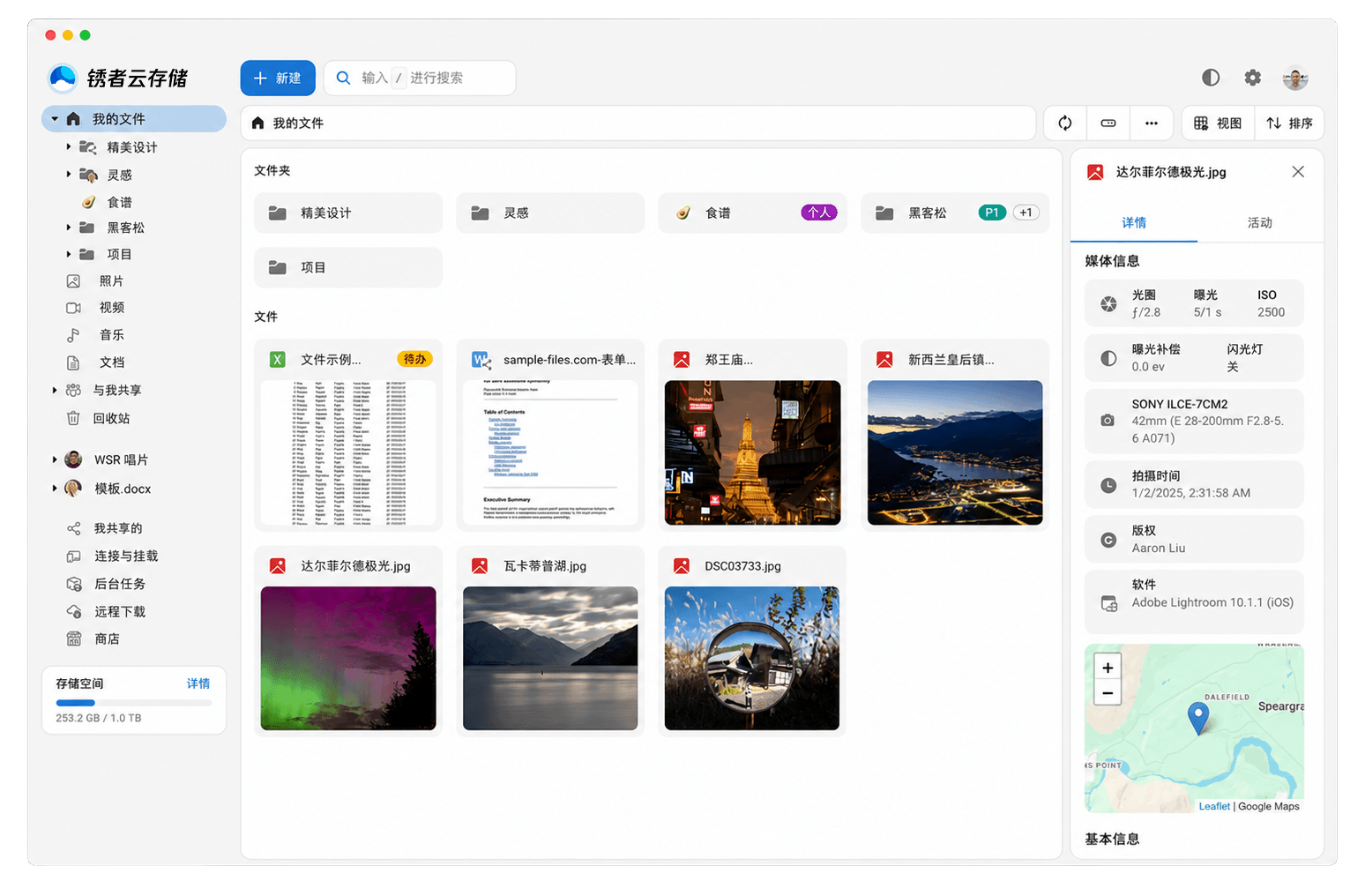Select the sample-files.com document thumbnail

pyautogui.click(x=550, y=452)
